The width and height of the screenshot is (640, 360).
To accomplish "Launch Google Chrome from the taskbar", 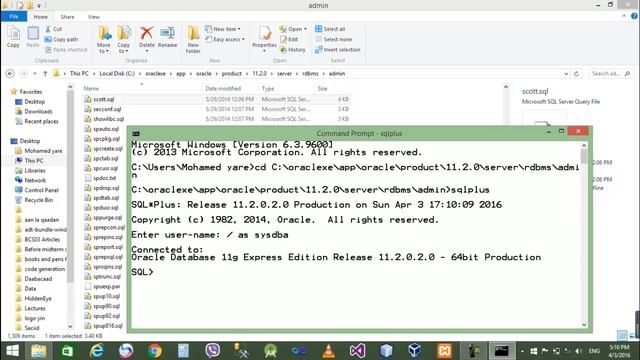I will click(155, 351).
